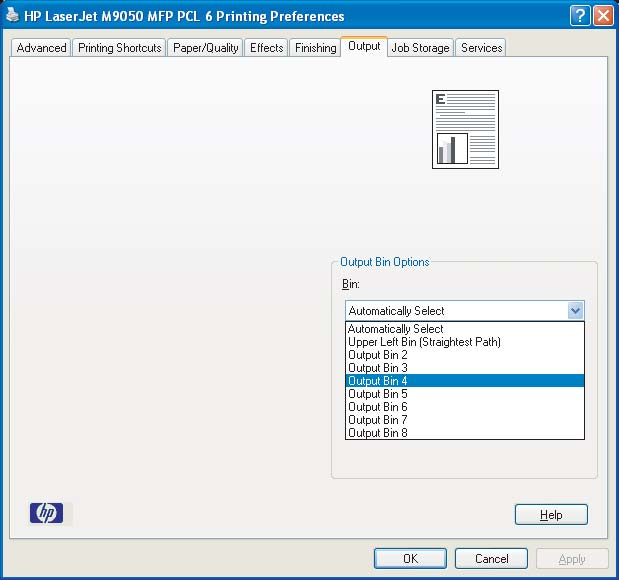Select Output Bin 7 entry

pyautogui.click(x=465, y=420)
